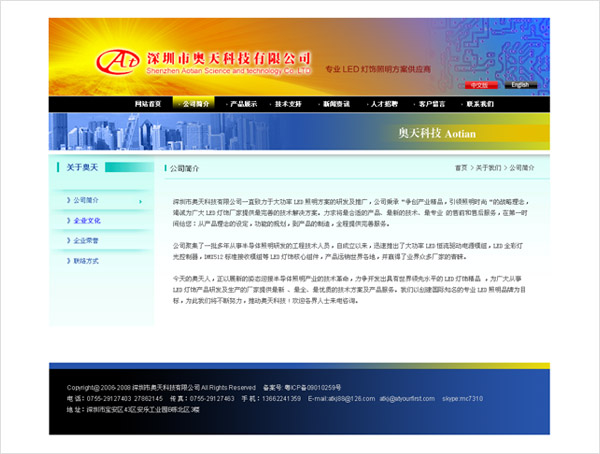Screen dimensions: 600x454
Task: Click the atkj@atyourfirst.com email in footer
Action: (x=407, y=398)
